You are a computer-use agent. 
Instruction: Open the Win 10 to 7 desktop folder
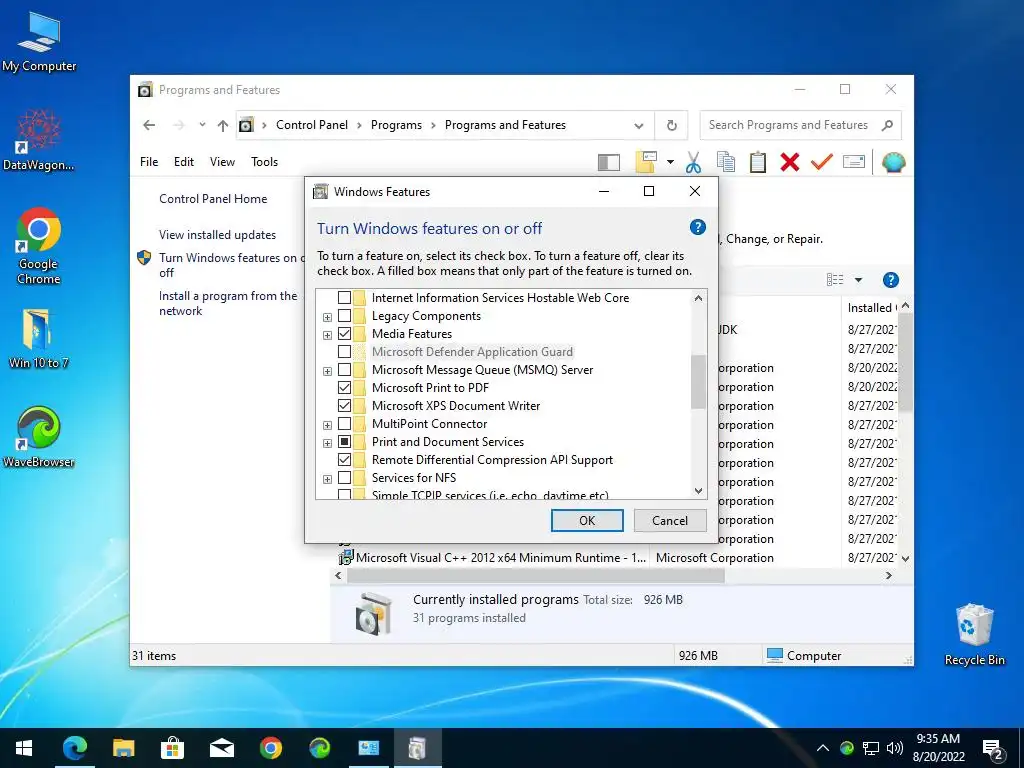pos(38,339)
